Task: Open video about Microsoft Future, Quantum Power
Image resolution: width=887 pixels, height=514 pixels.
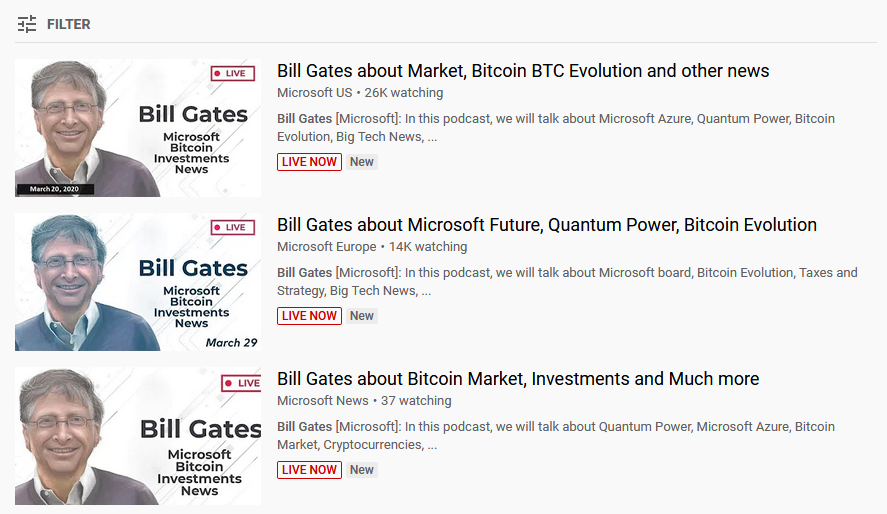Action: (547, 225)
